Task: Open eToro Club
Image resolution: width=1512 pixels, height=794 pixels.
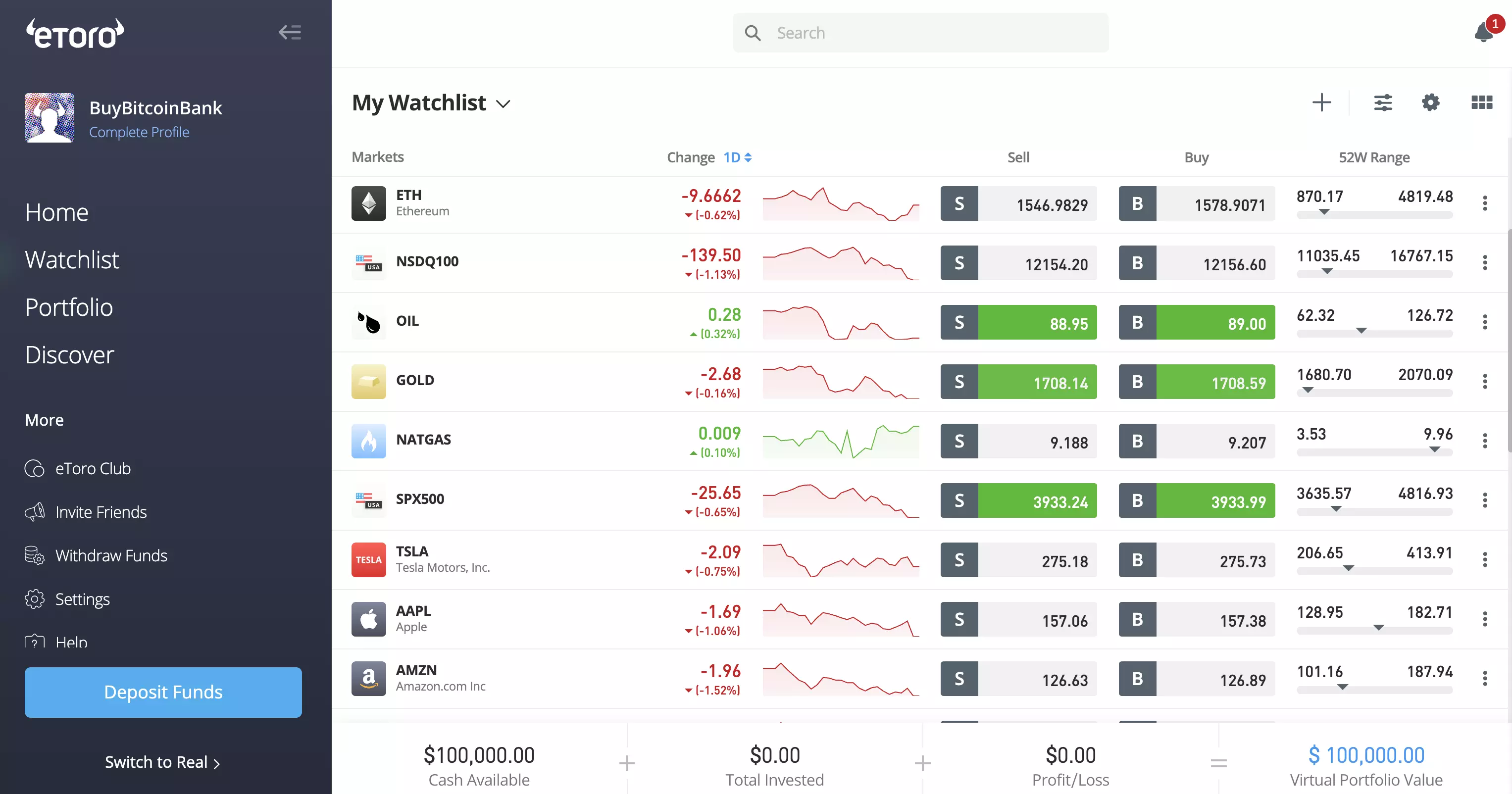Action: tap(77, 468)
